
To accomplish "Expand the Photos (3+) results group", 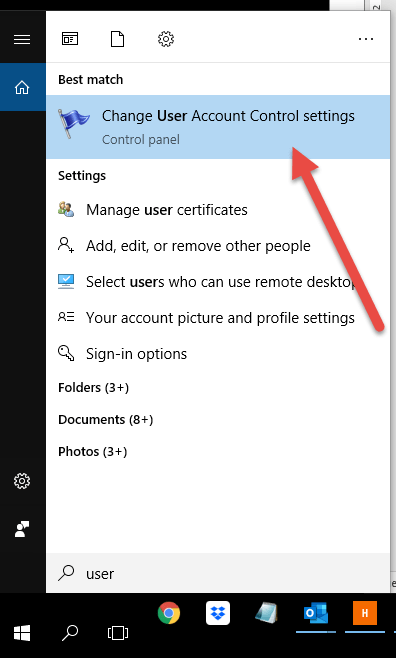I will pos(92,452).
